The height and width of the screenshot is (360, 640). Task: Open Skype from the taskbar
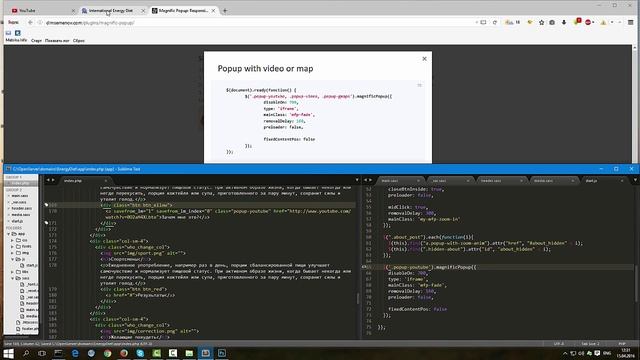(x=140, y=353)
